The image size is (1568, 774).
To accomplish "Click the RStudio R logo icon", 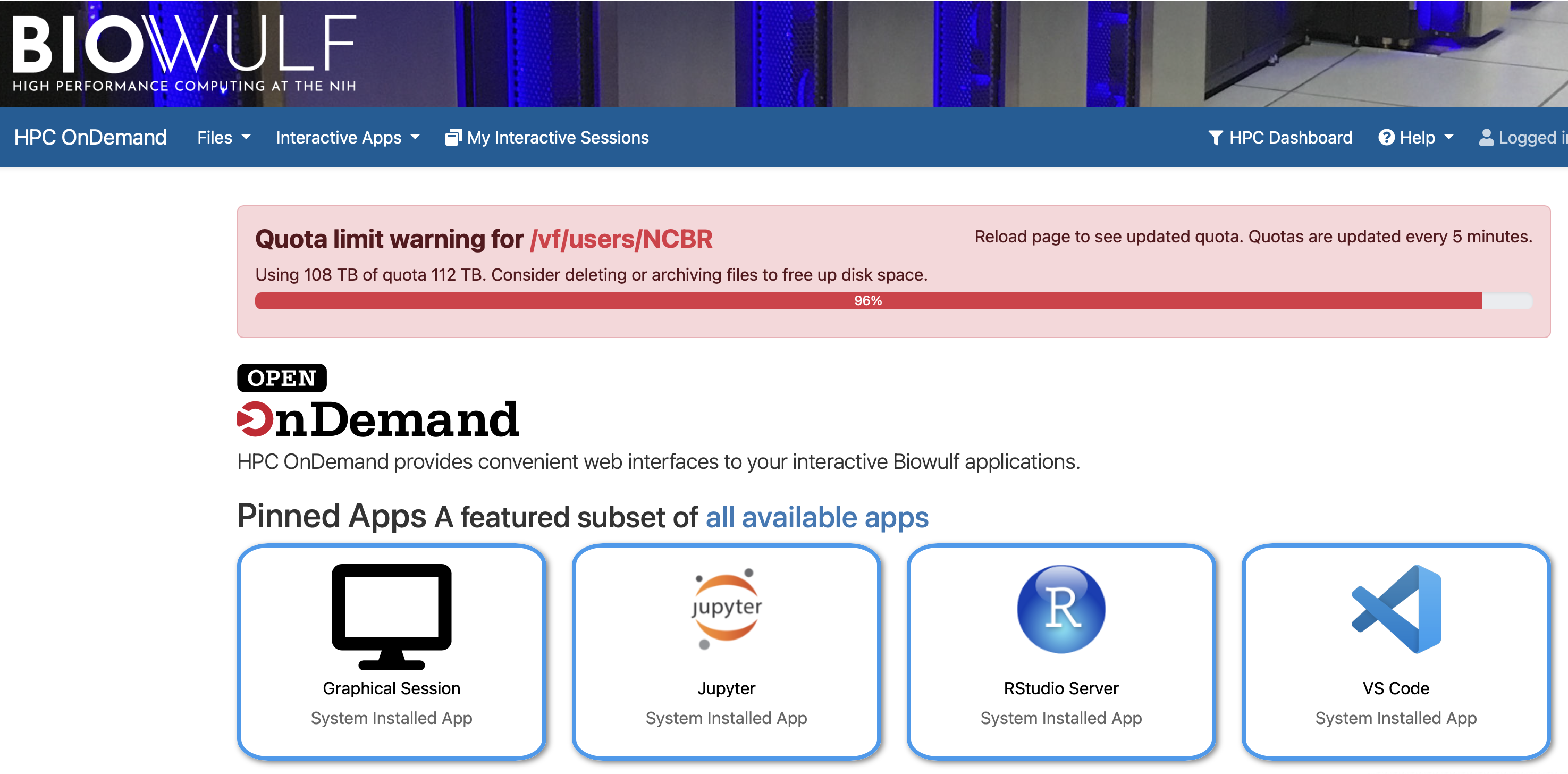I will click(1061, 609).
